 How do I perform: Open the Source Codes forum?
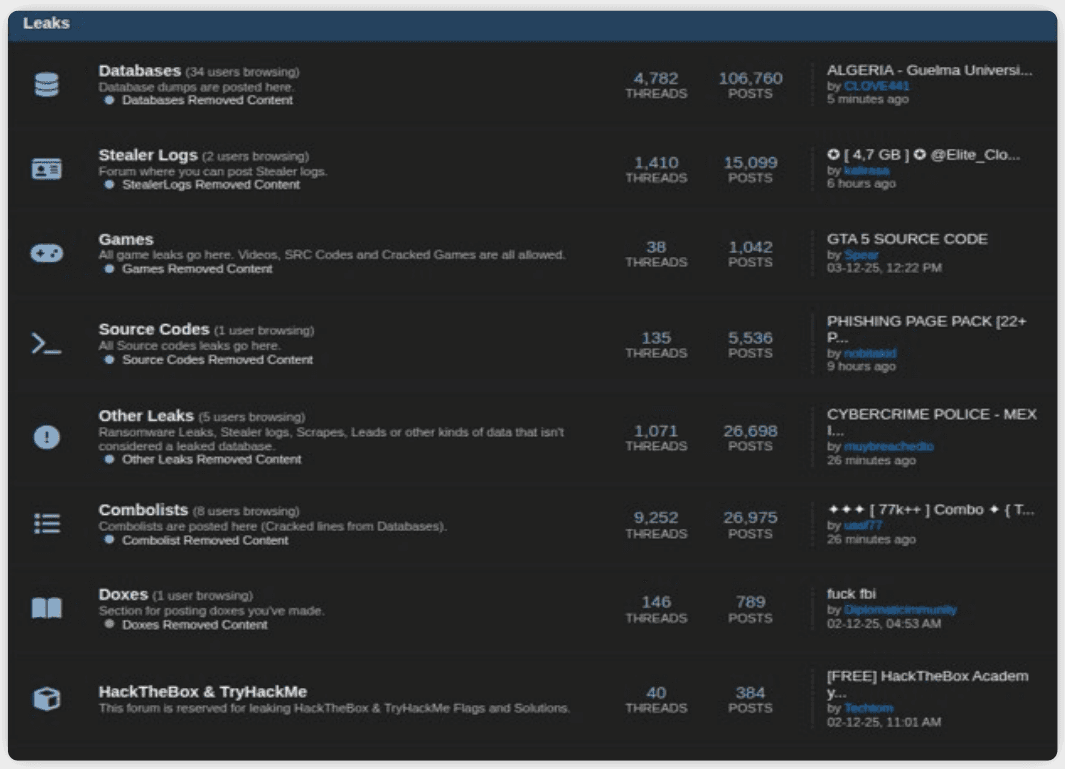(x=154, y=329)
